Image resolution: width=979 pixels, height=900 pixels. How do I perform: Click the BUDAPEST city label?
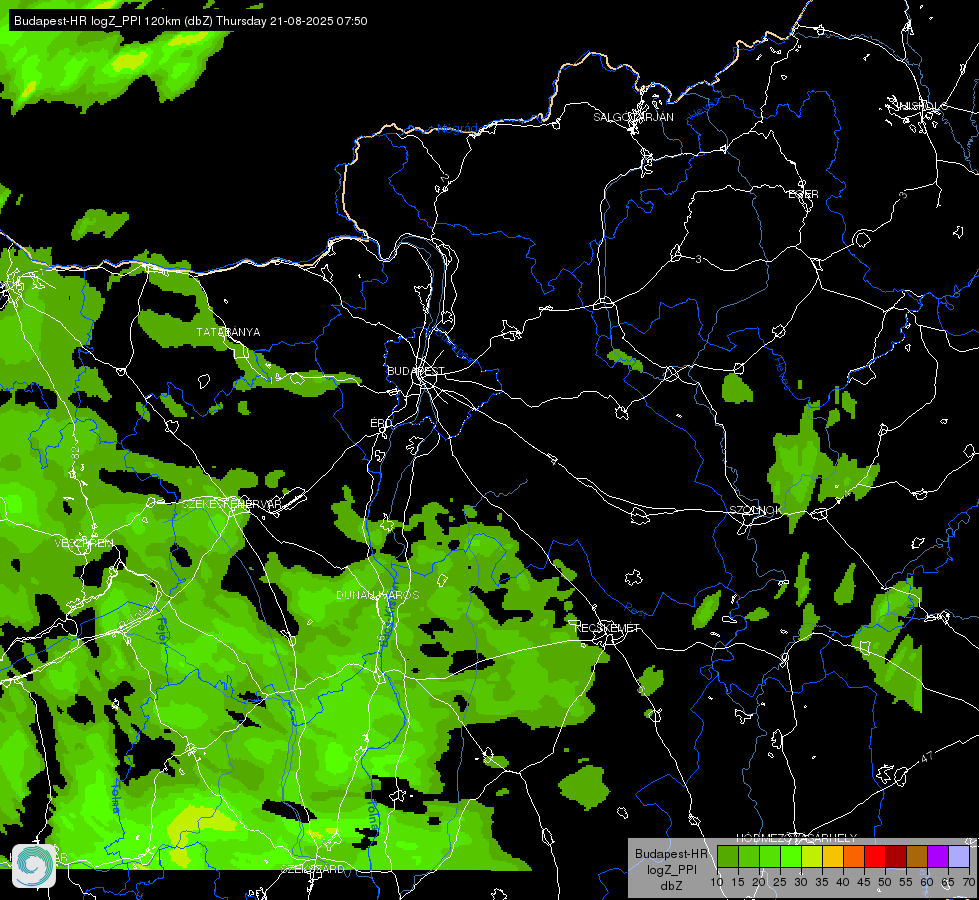[x=416, y=371]
